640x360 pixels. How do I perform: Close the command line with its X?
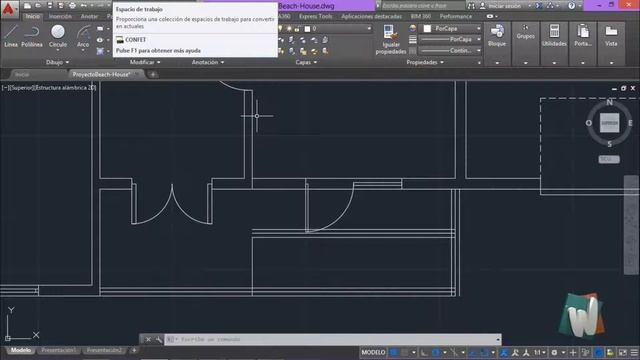click(x=148, y=339)
